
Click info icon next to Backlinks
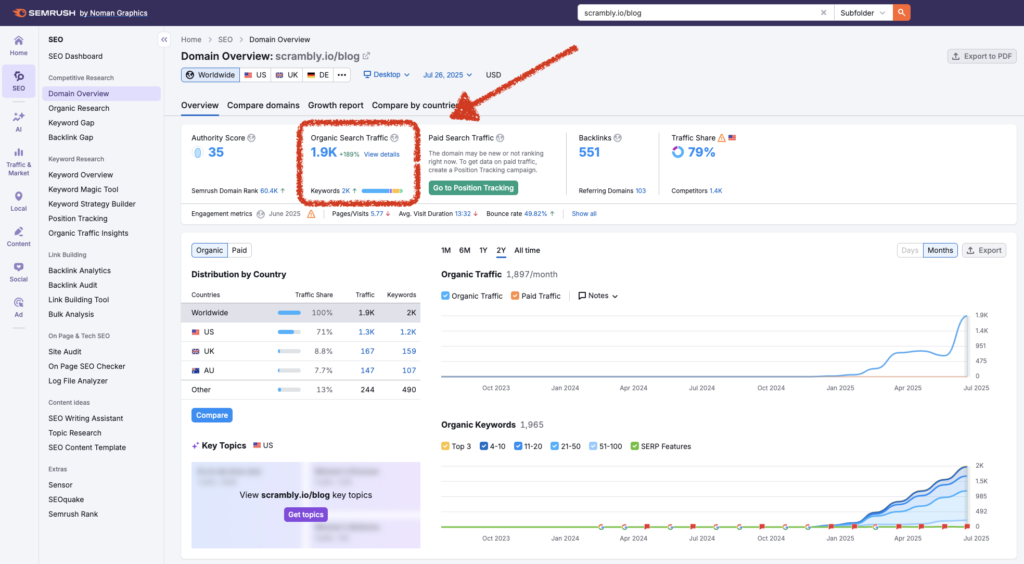[x=618, y=138]
